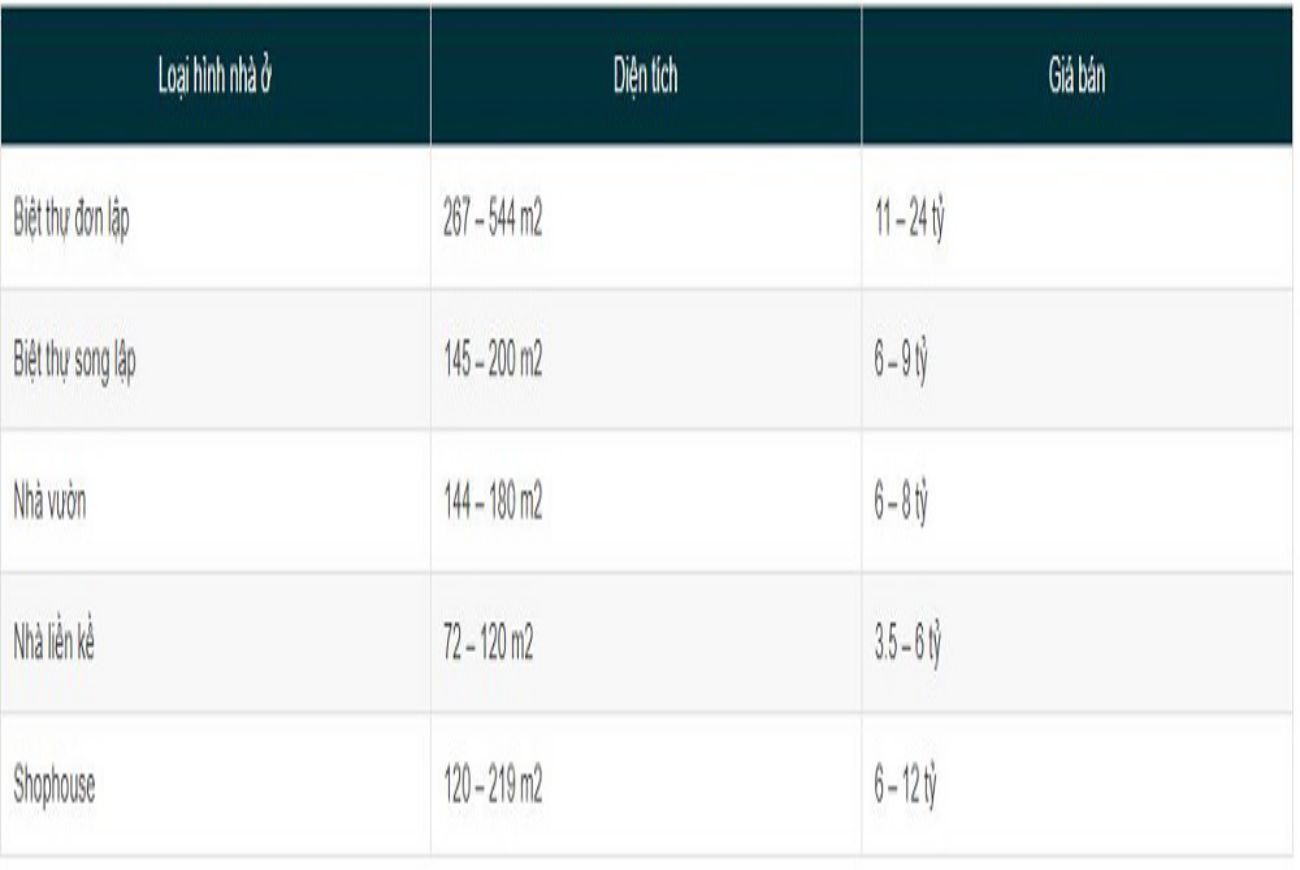Click the '11 – 24 tỷ' price
The image size is (1300, 870).
tap(910, 220)
